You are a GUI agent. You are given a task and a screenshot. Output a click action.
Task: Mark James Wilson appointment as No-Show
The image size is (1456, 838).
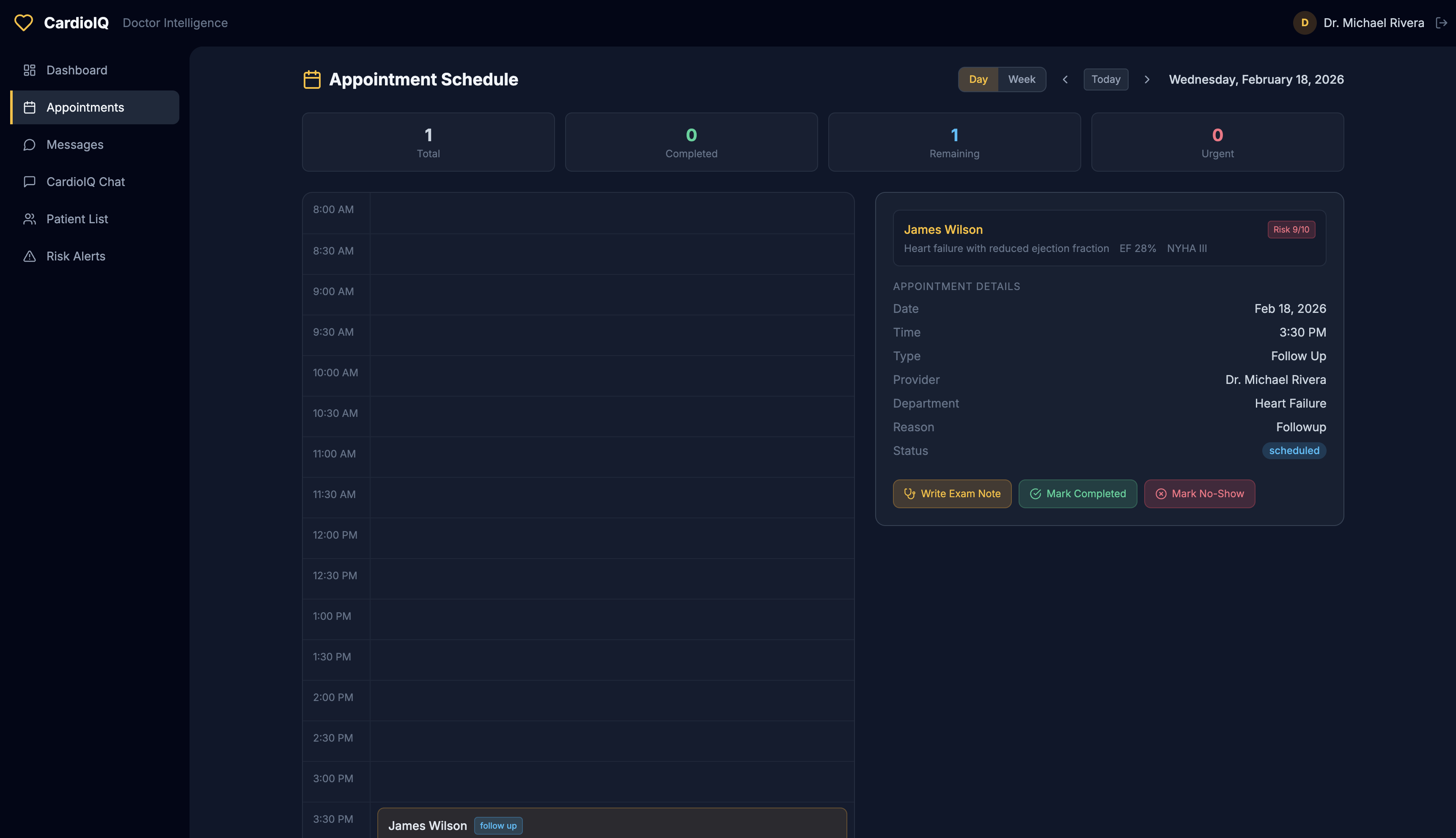pyautogui.click(x=1199, y=494)
